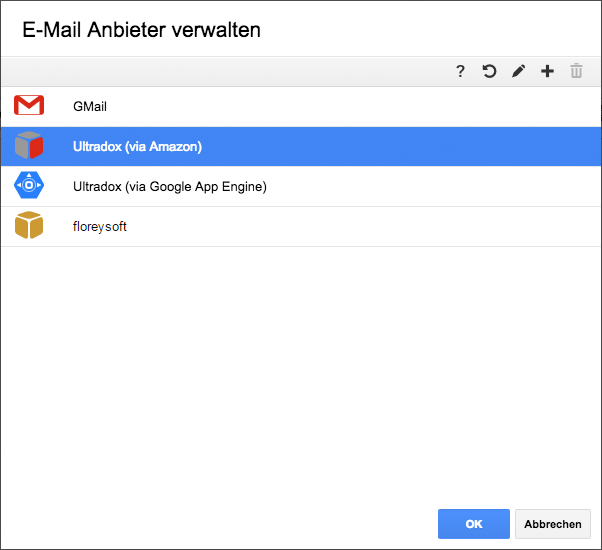This screenshot has height=550, width=602.
Task: Select Ultradox (via Amazon) entry
Action: [301, 147]
